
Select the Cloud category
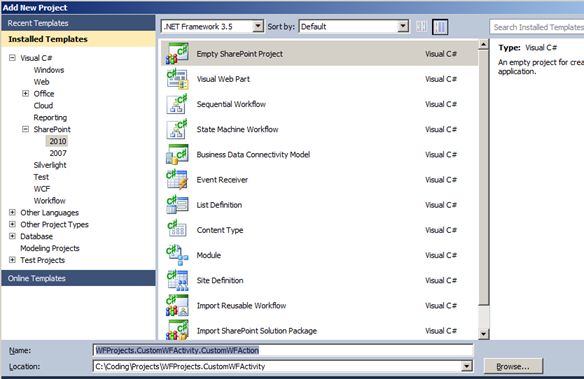point(43,105)
